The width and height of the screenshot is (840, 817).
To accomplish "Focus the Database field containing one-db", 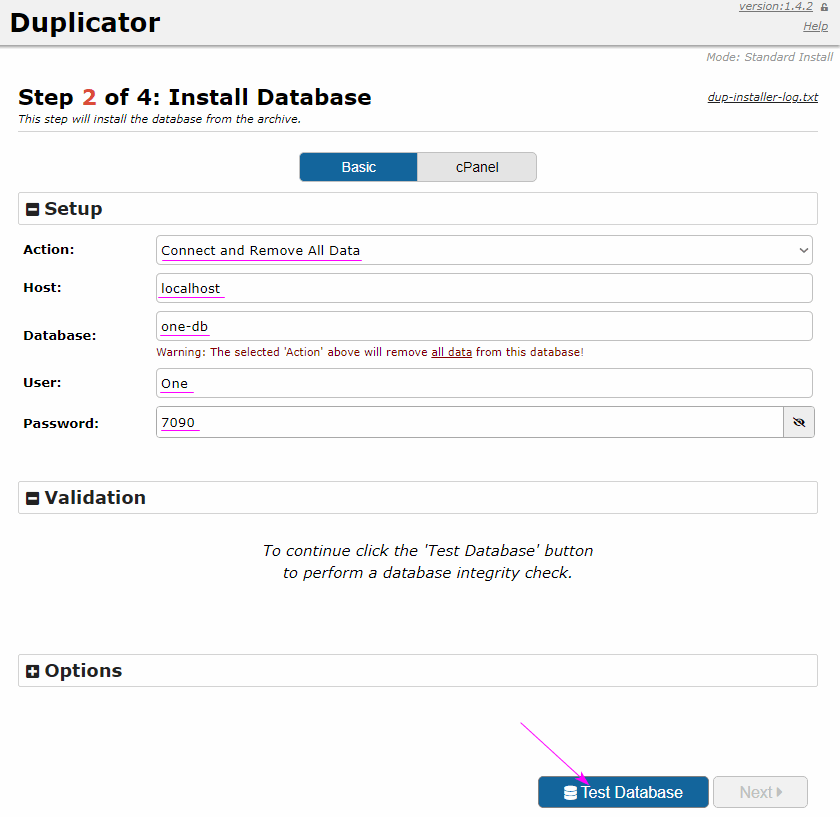I will 484,326.
